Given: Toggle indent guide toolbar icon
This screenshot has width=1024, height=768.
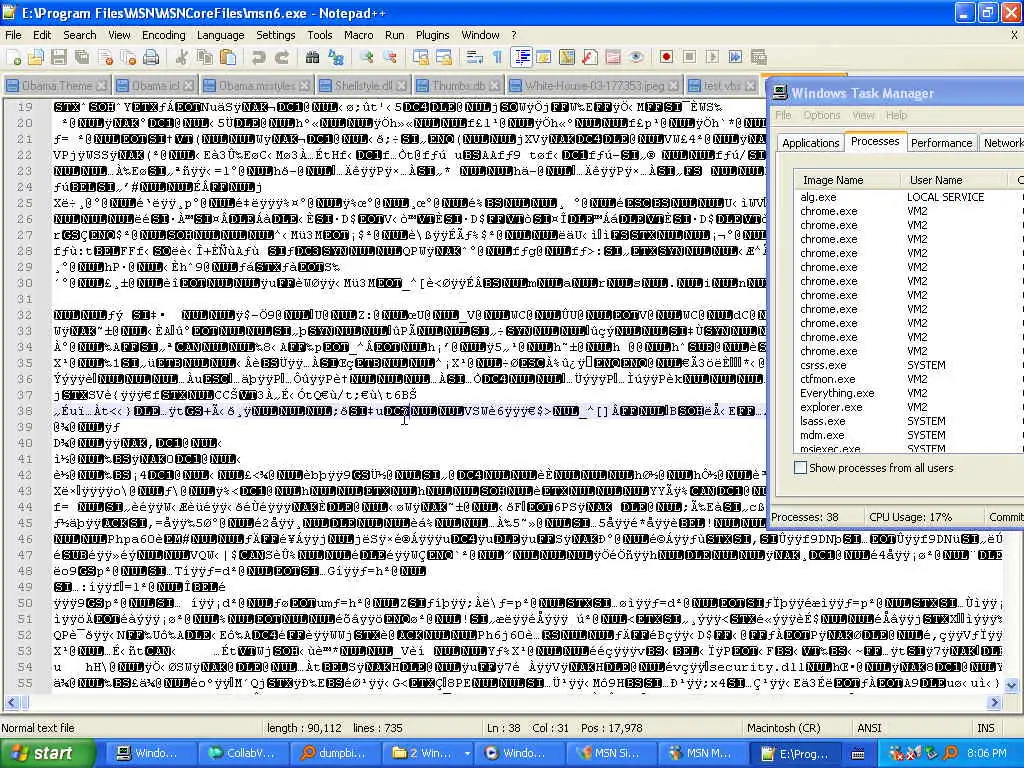Looking at the screenshot, I should coord(522,57).
